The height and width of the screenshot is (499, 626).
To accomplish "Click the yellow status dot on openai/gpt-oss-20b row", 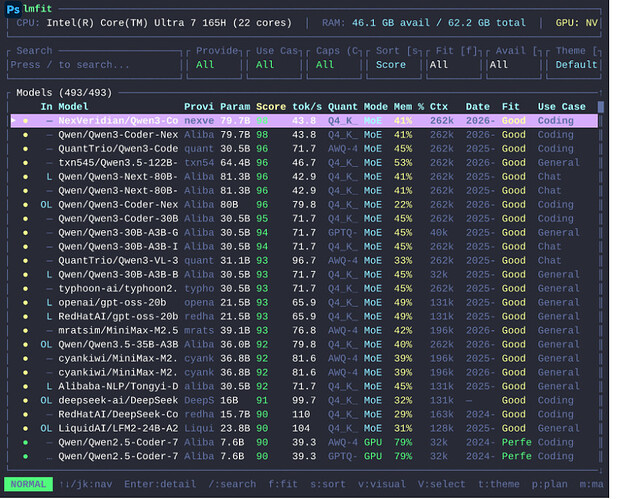I will (x=26, y=303).
